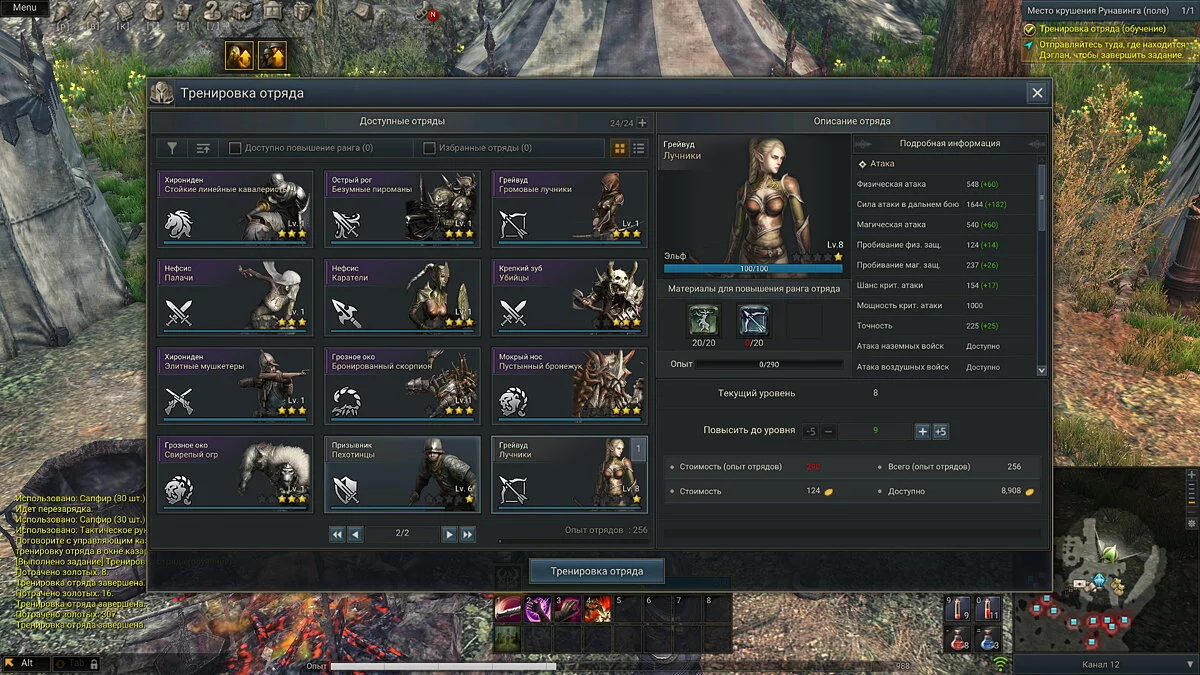This screenshot has height=675, width=1200.
Task: Select the 'Свирепый огр' squad card
Action: (235, 474)
